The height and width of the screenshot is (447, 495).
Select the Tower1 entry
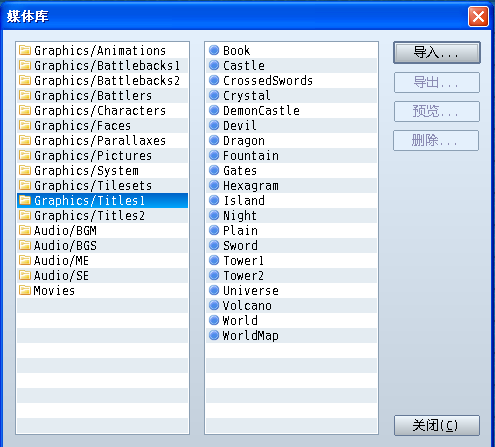pos(291,260)
